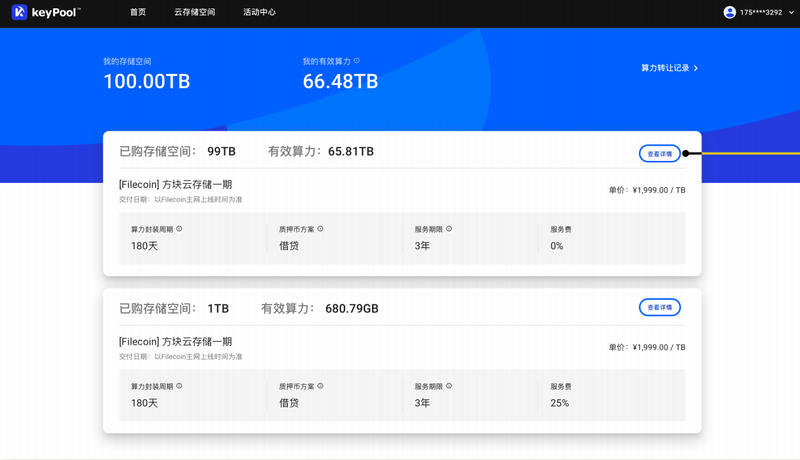Click the unit price in the 99TB card
This screenshot has width=800, height=460.
pos(647,190)
